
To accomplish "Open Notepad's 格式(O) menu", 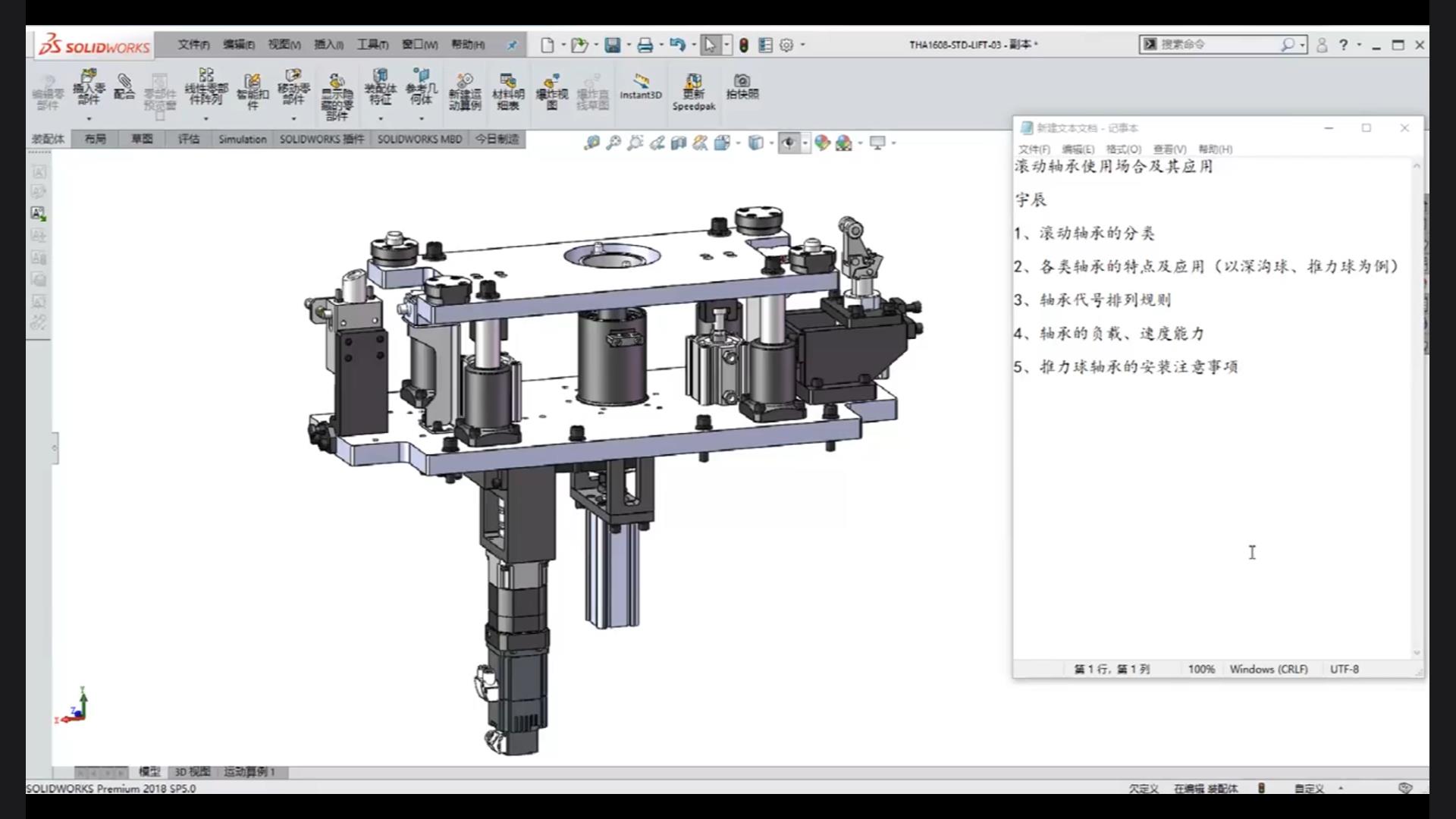I will (1124, 149).
